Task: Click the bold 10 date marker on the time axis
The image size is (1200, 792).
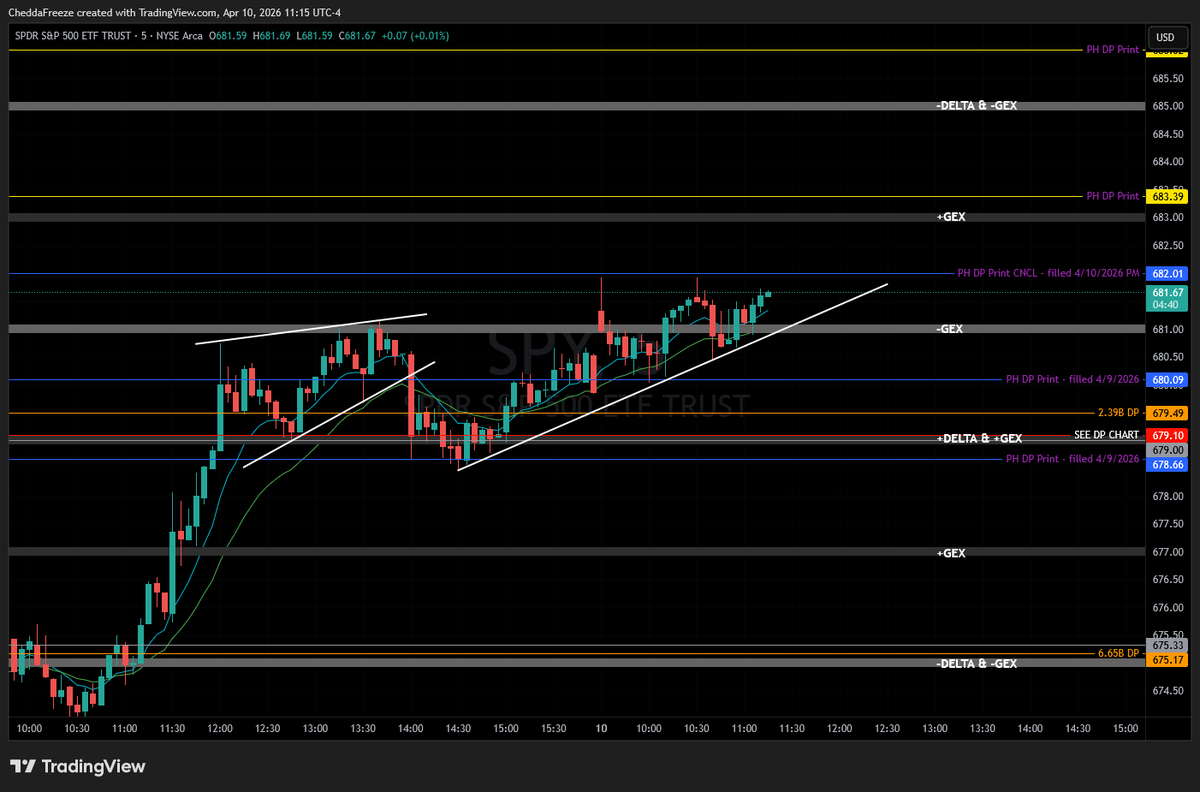Action: tap(601, 729)
